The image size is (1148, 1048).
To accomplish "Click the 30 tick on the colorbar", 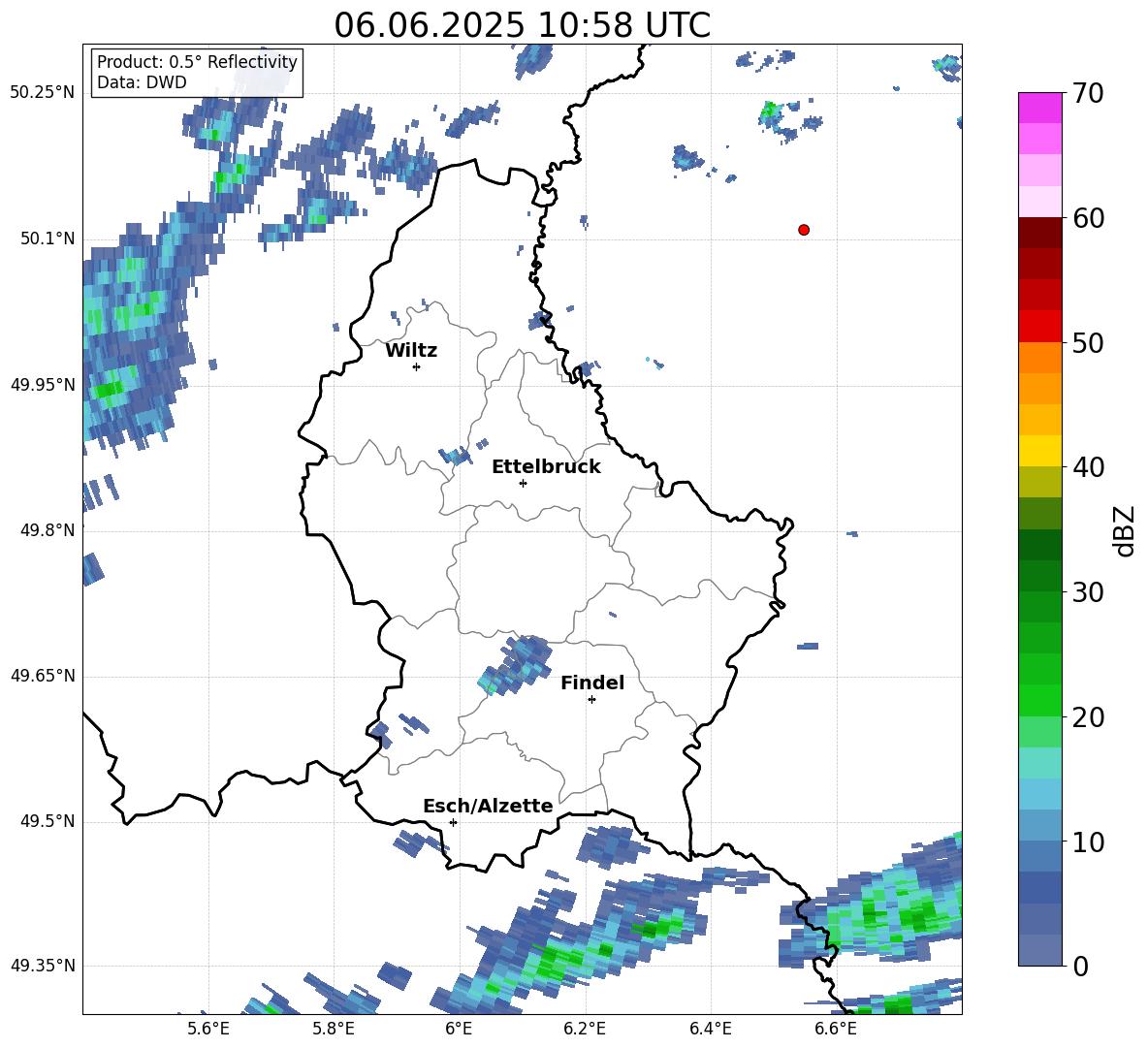I will [x=1088, y=592].
